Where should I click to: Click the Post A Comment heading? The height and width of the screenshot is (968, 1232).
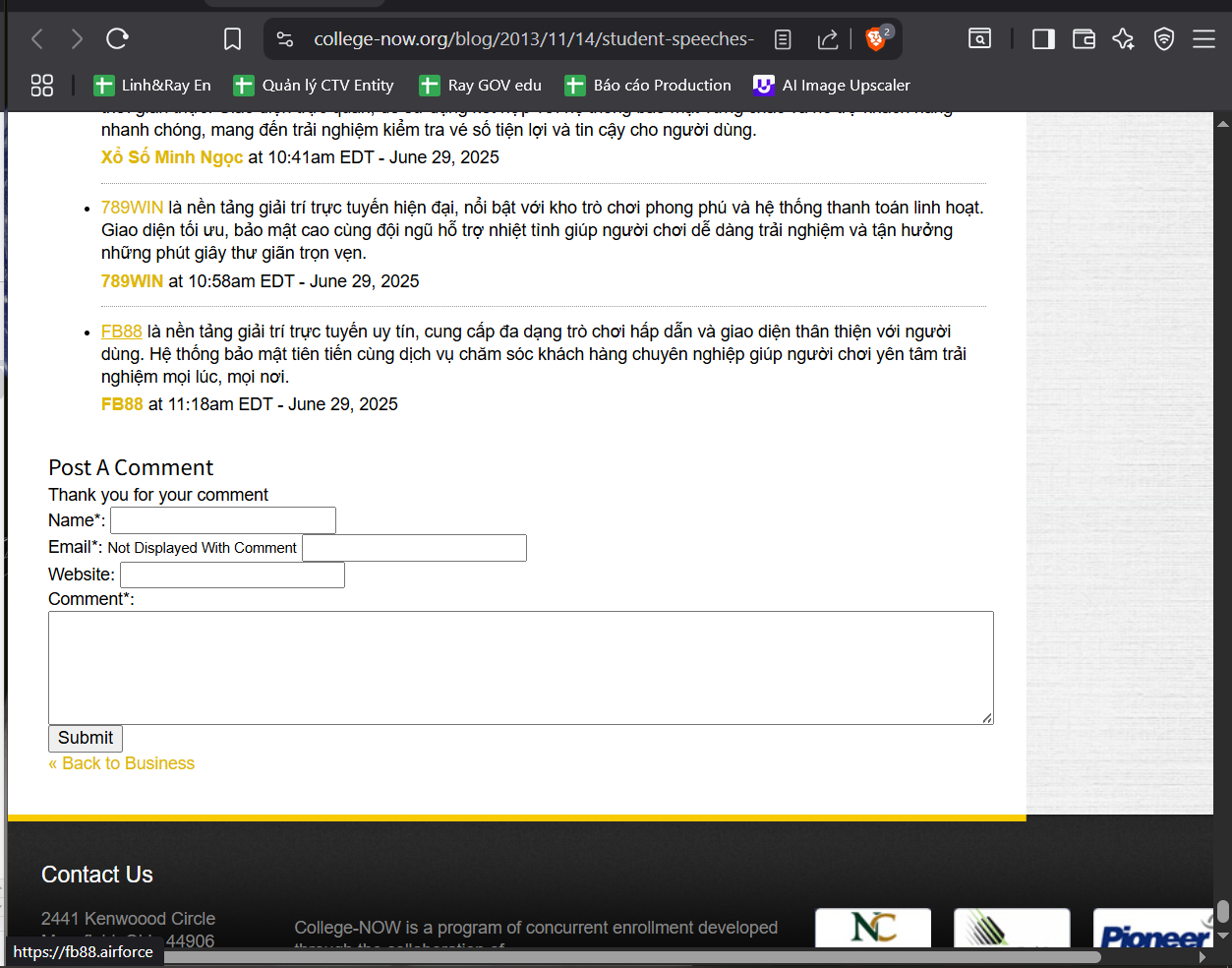click(131, 468)
